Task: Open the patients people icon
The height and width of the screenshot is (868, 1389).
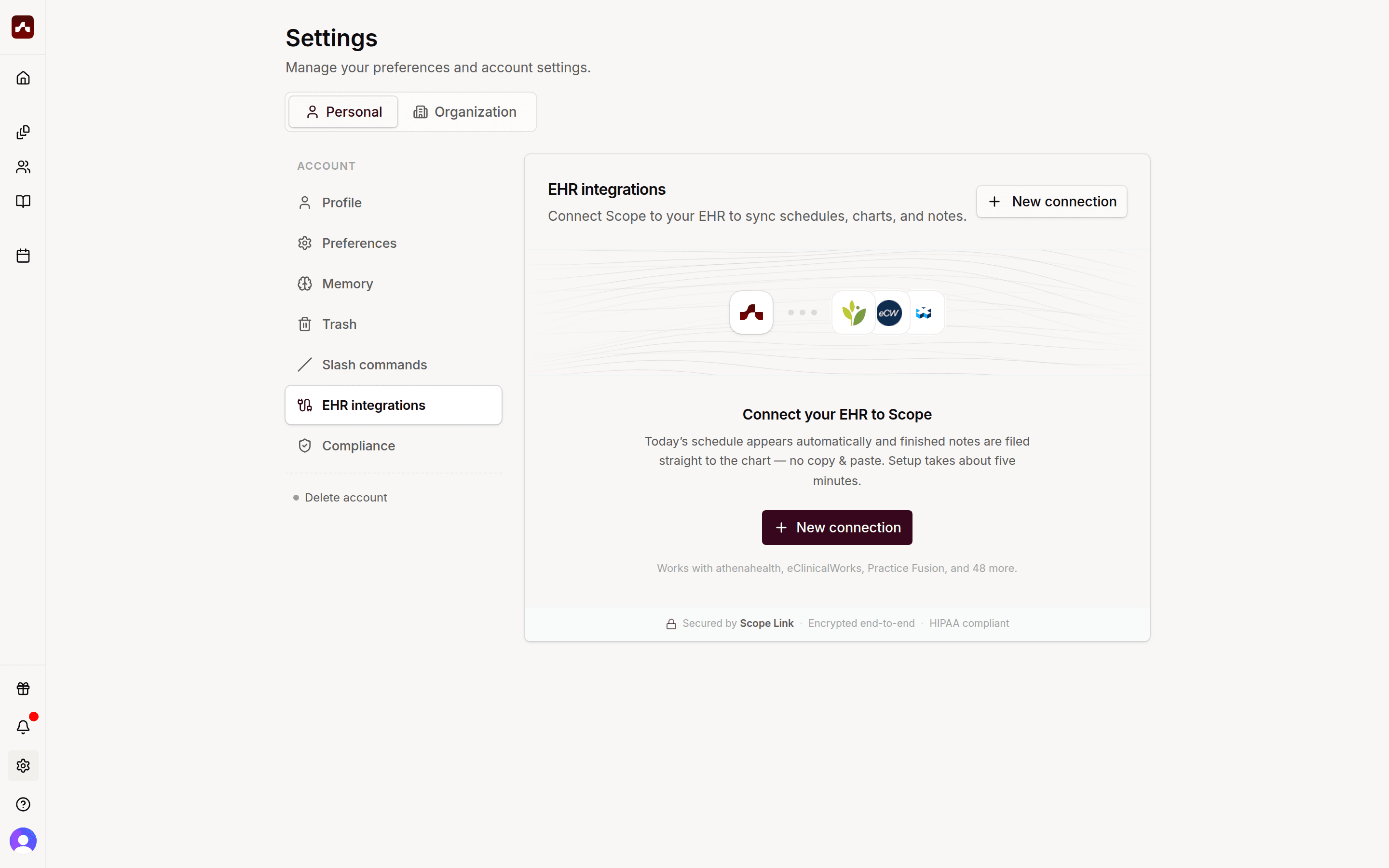Action: (23, 167)
